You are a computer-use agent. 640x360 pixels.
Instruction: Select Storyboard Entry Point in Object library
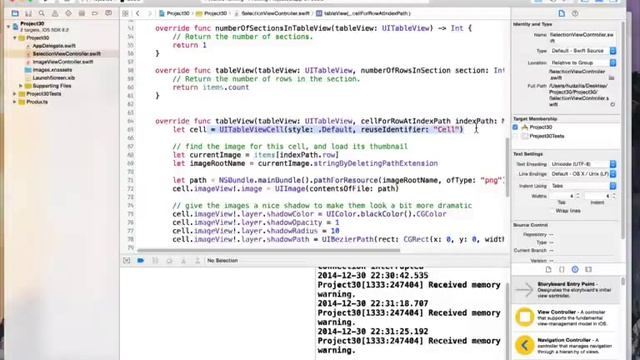567,289
